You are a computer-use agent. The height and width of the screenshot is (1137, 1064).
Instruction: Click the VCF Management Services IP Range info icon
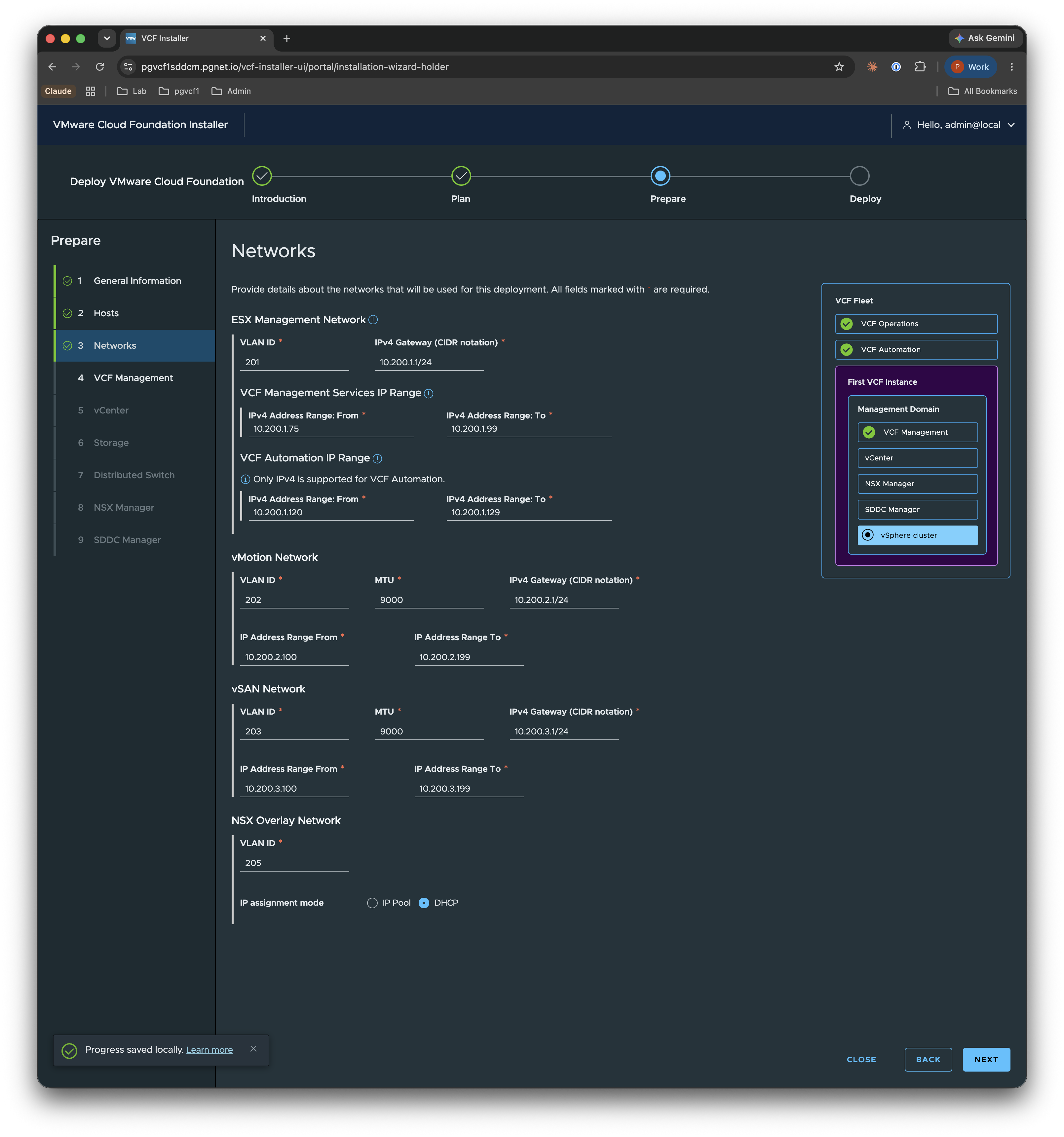tap(428, 394)
